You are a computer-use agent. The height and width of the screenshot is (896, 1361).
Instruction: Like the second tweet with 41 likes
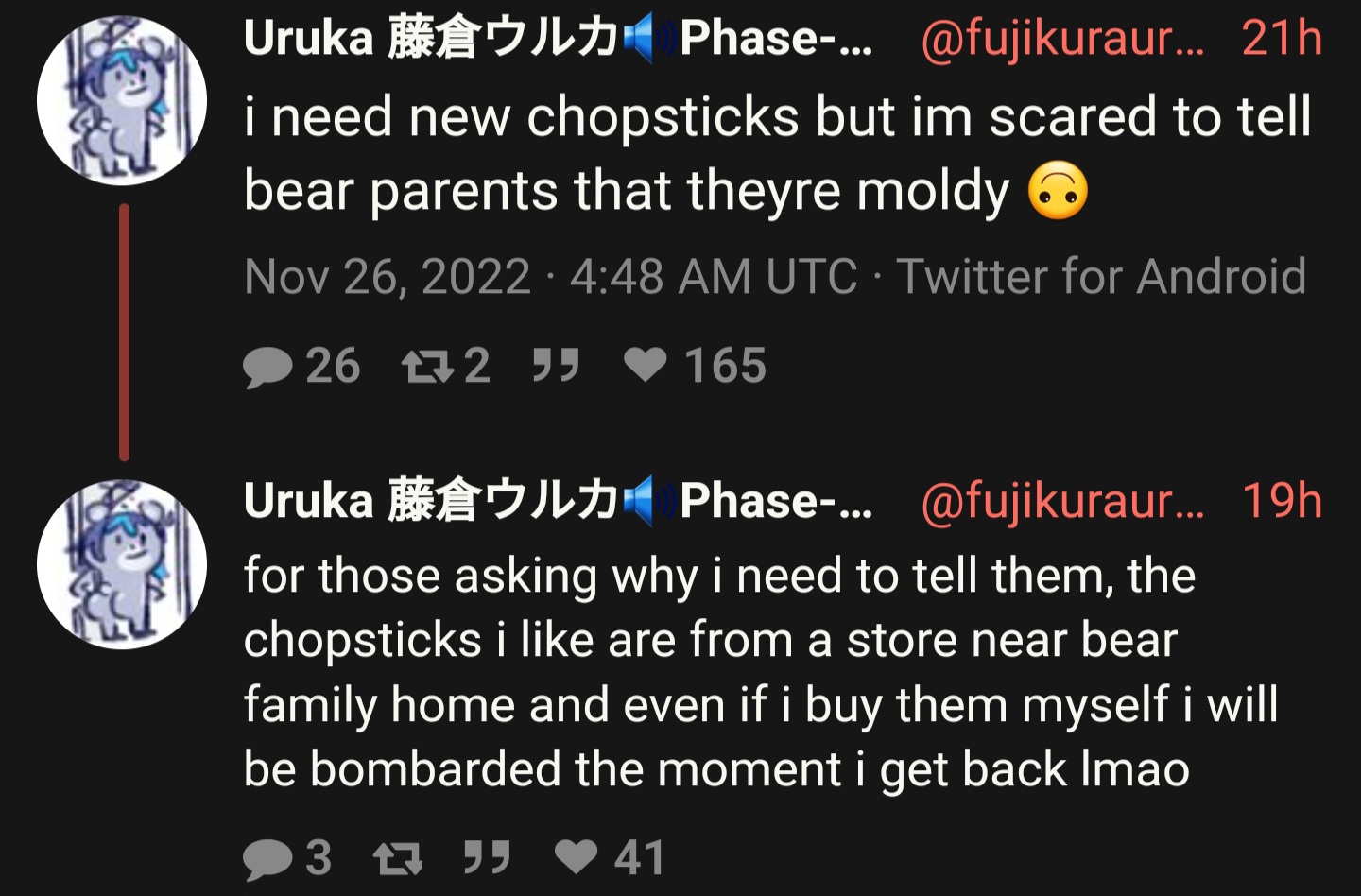pos(576,857)
